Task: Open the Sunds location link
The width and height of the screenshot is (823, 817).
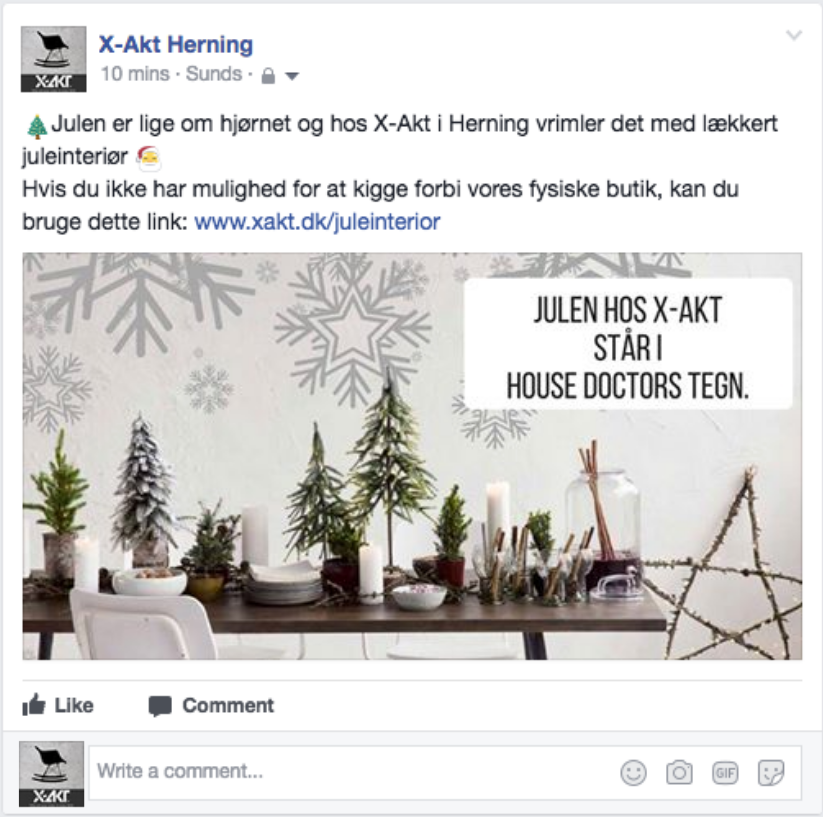Action: click(x=214, y=74)
